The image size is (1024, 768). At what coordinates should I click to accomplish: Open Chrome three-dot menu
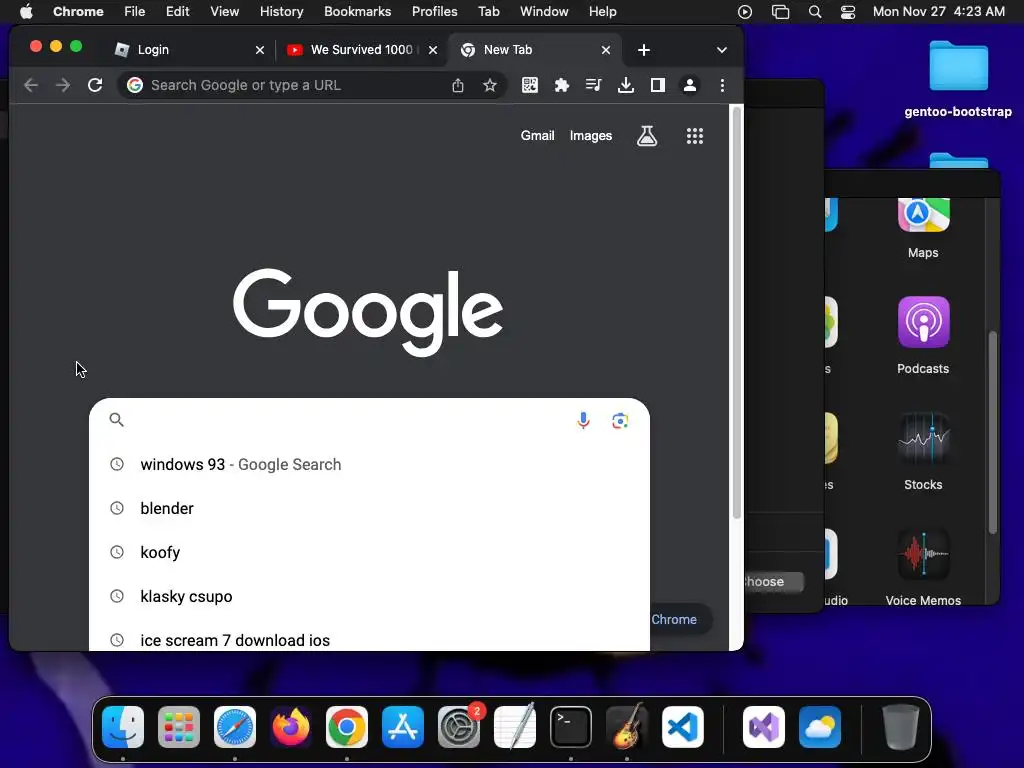pos(722,85)
